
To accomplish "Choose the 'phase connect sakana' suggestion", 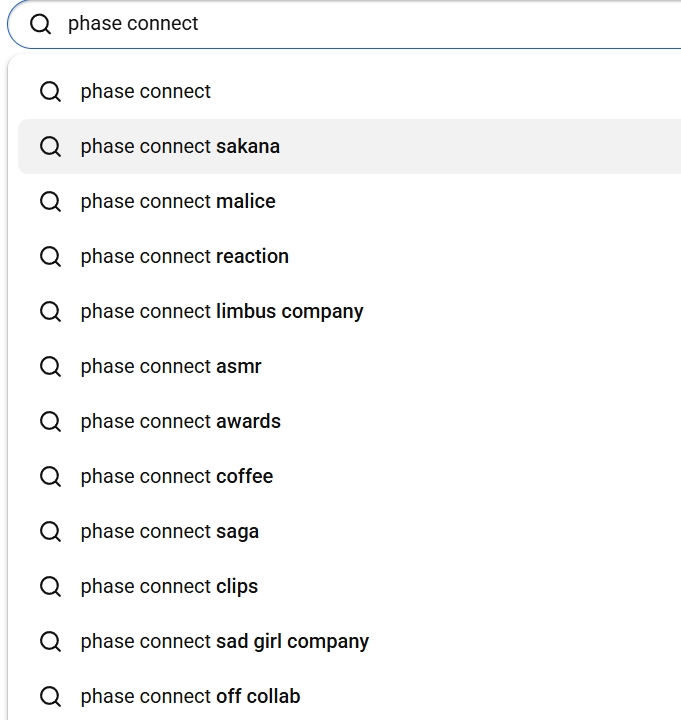I will tap(180, 147).
